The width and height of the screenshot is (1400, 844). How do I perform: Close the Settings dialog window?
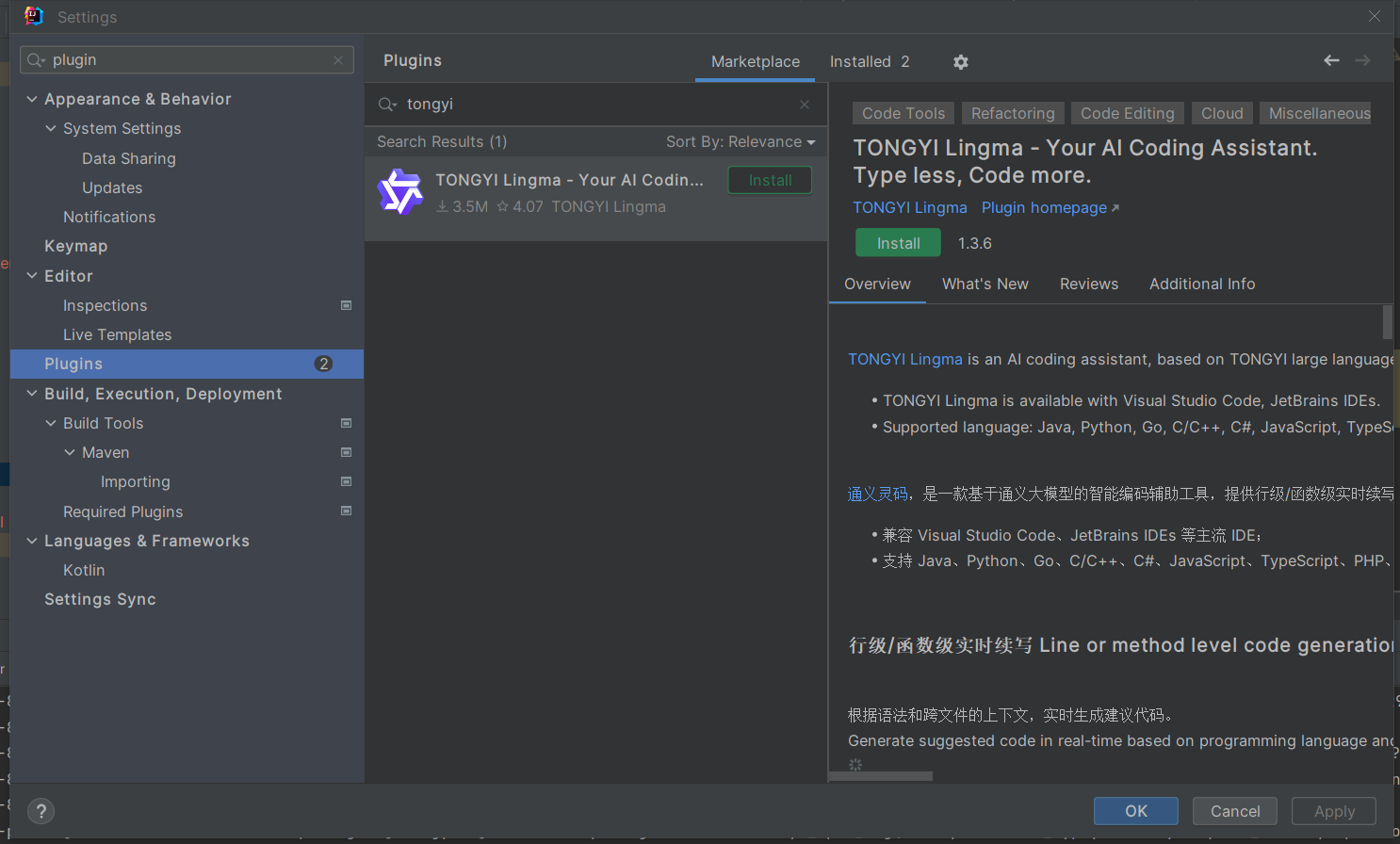pyautogui.click(x=1375, y=16)
